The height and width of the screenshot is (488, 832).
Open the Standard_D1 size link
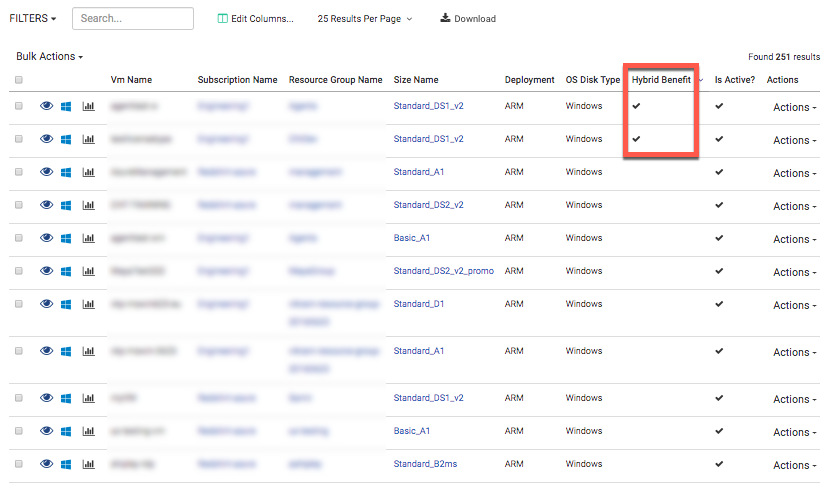[419, 303]
